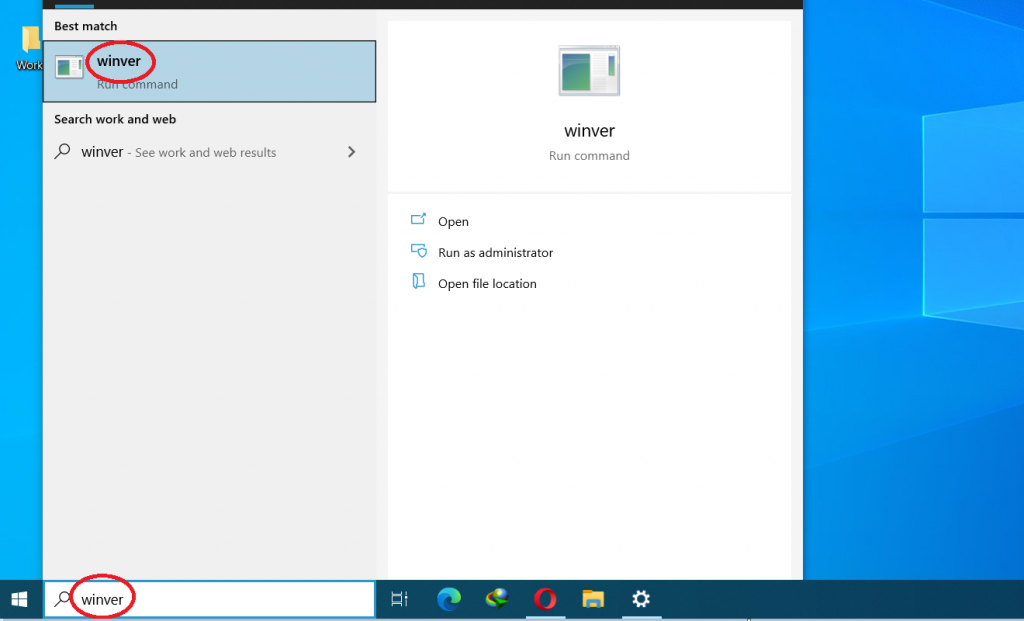Launch Microsoft Edge from taskbar
The image size is (1024, 621).
click(x=449, y=599)
